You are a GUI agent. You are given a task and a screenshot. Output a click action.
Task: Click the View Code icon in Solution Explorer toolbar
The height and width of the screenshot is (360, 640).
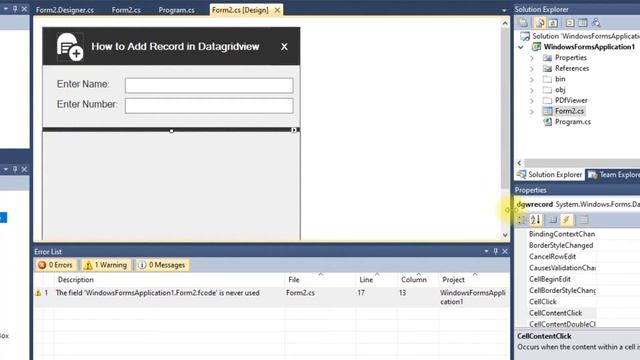point(570,23)
